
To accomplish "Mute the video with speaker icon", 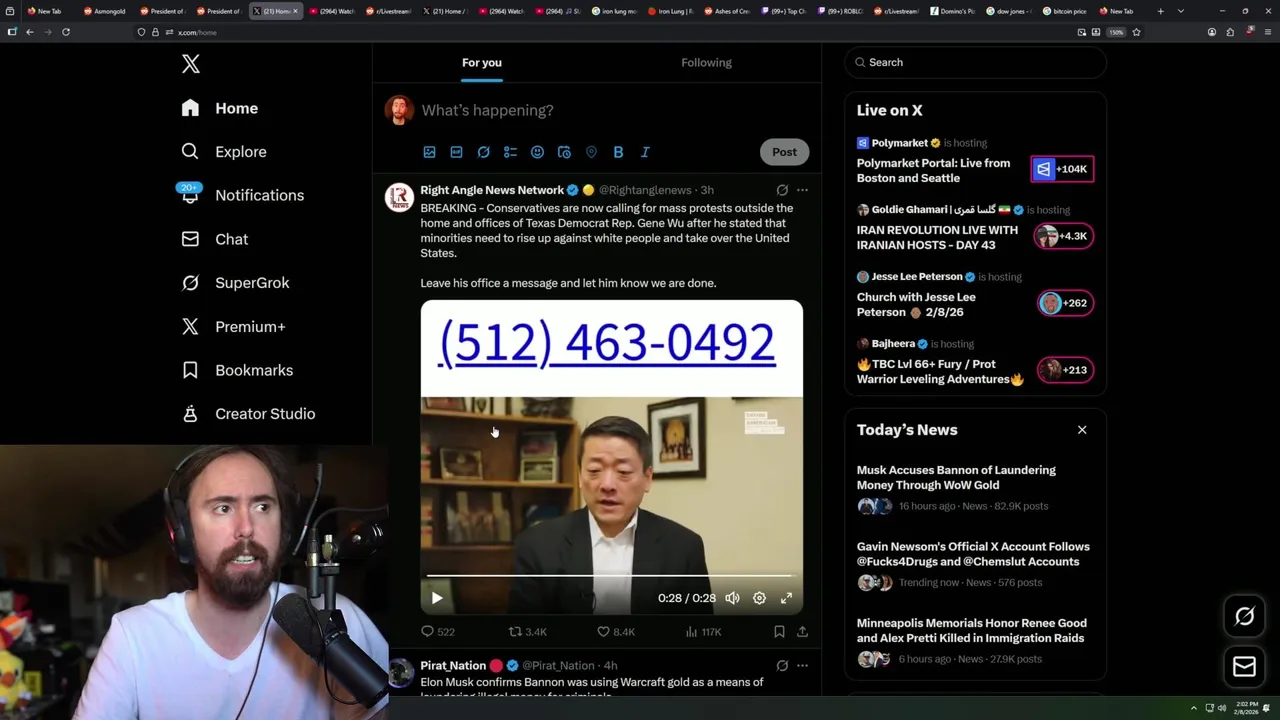I will point(732,598).
